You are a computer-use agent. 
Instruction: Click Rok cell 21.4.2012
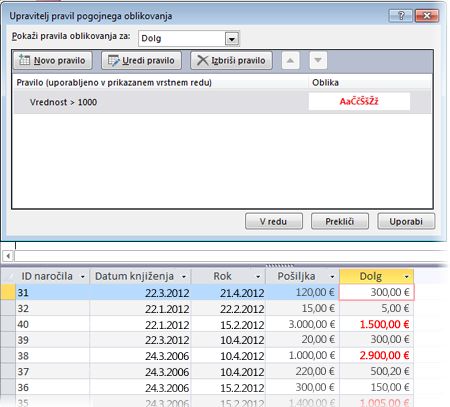(x=228, y=293)
